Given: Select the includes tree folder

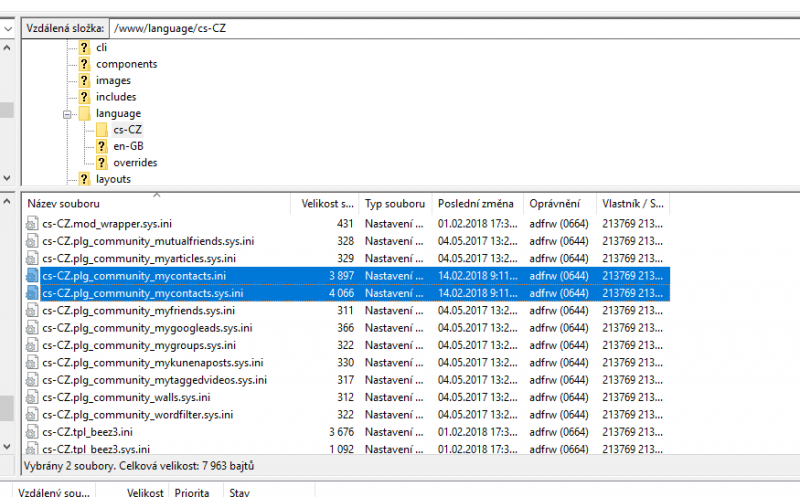Looking at the screenshot, I should coord(116,97).
